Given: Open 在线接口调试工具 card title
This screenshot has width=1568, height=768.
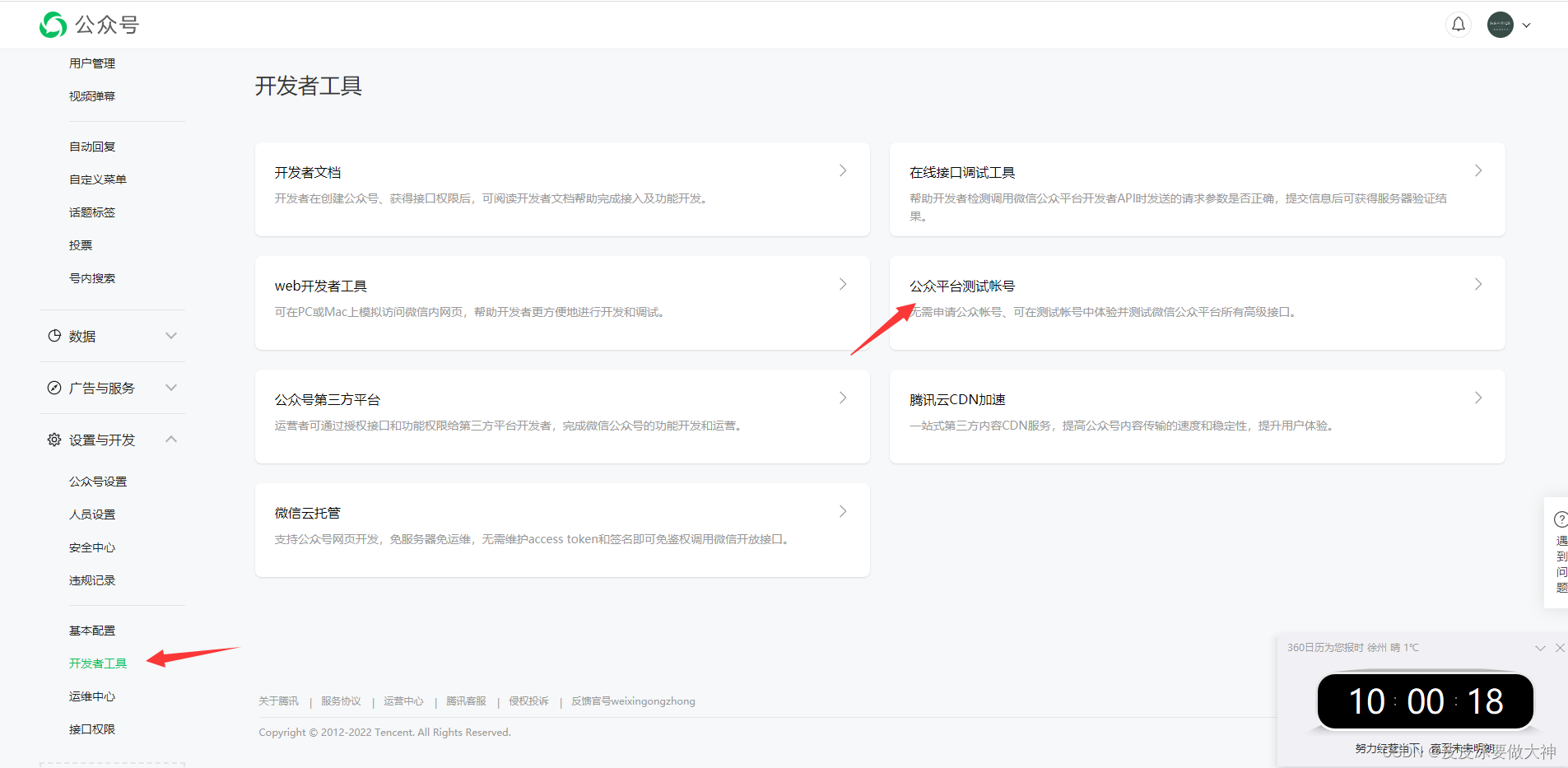Looking at the screenshot, I should tap(962, 172).
